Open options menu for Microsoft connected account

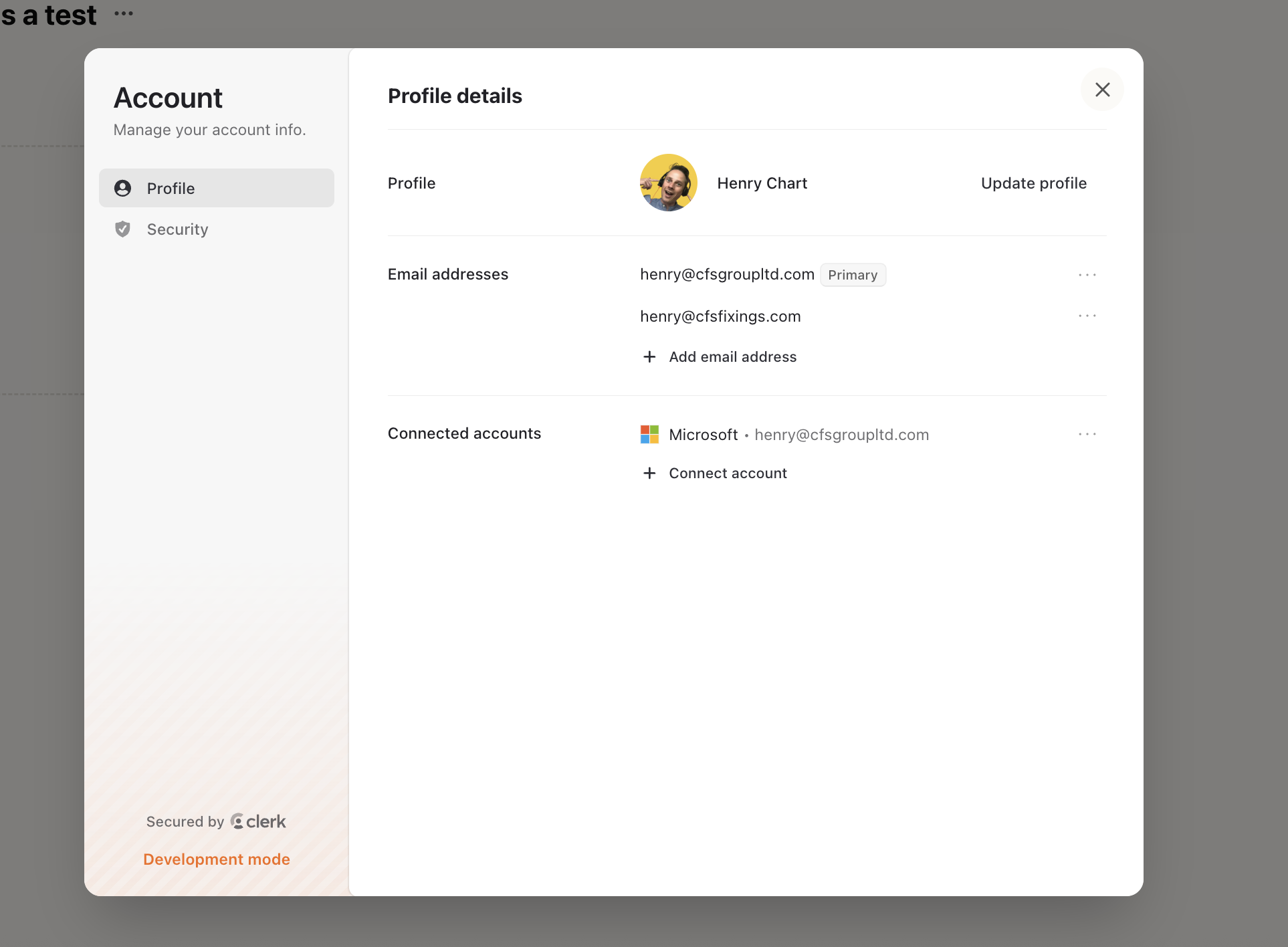click(1087, 435)
